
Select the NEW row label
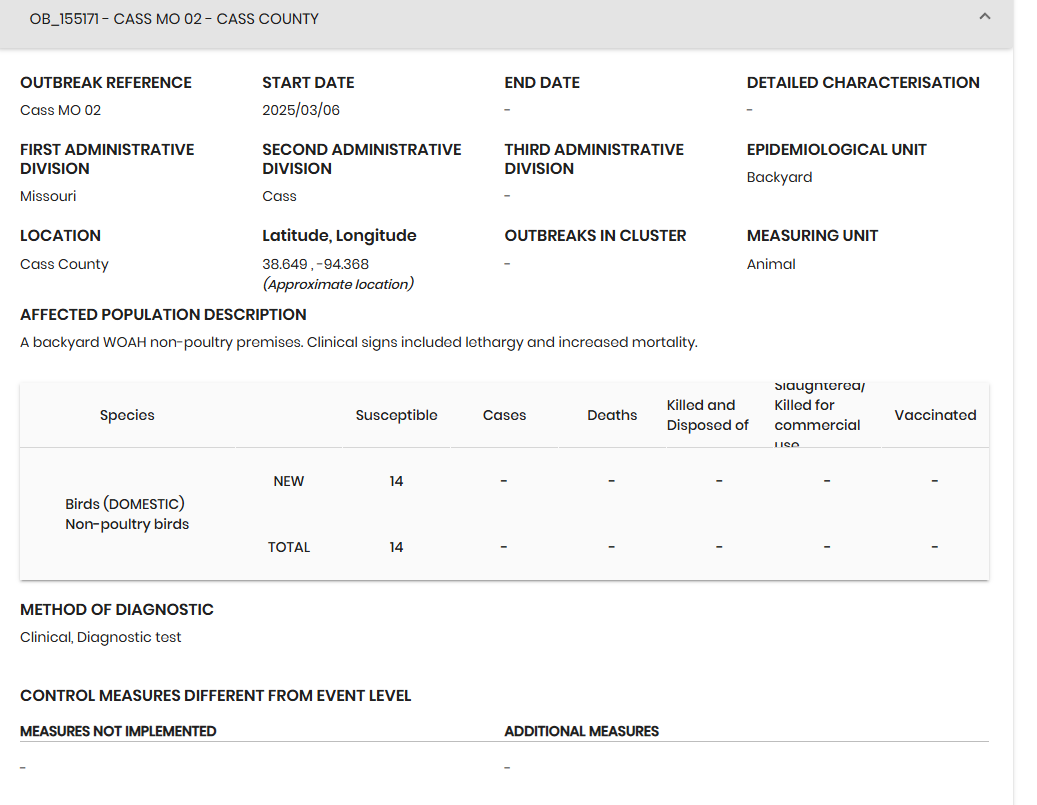(x=288, y=481)
